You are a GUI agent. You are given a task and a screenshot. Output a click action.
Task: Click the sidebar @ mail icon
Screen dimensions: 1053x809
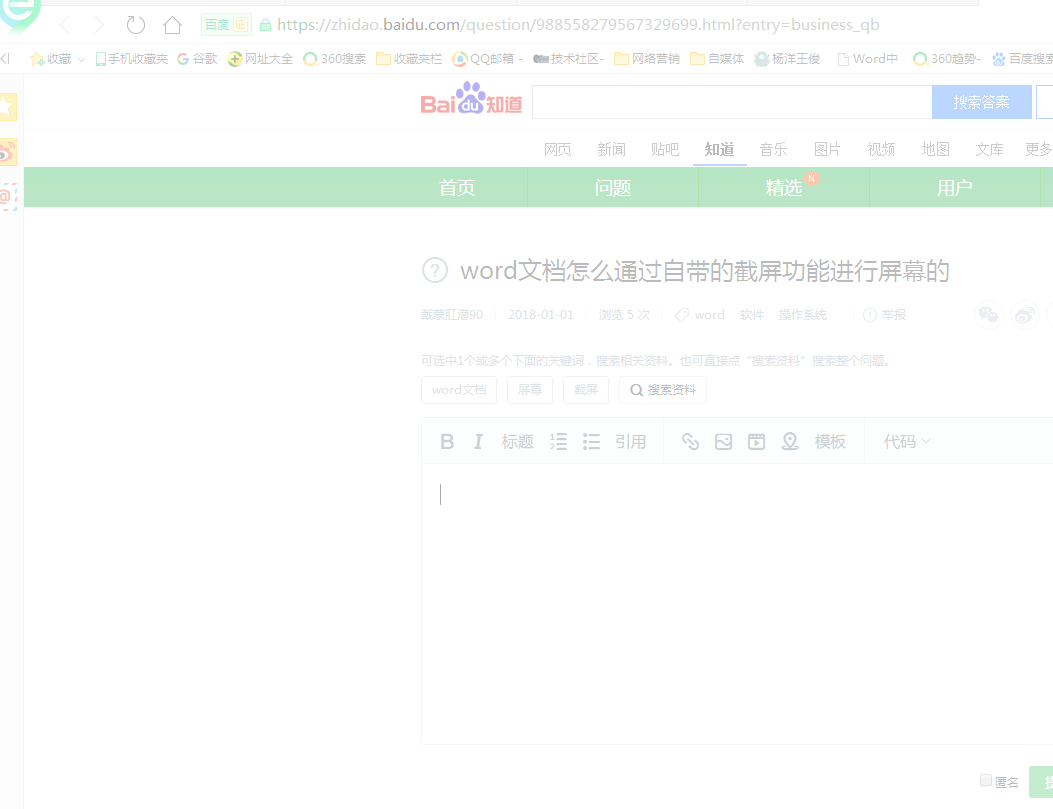tap(8, 197)
